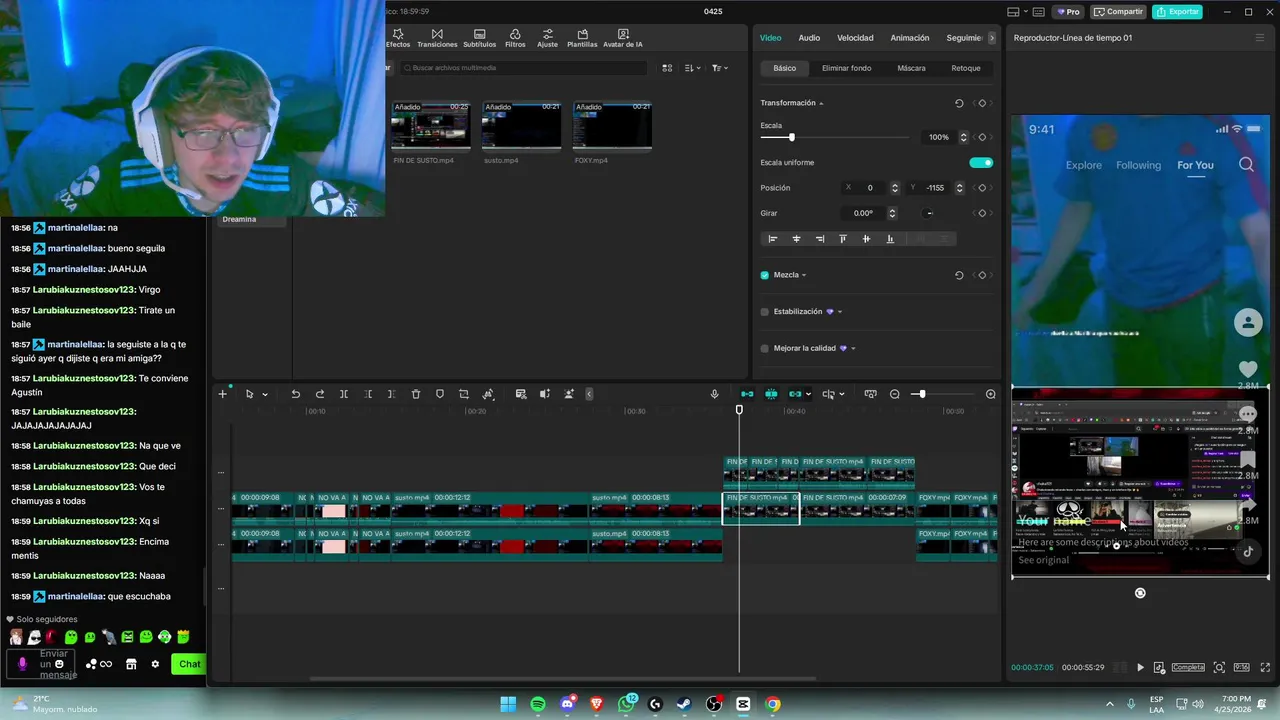Collapse the Transformación section

821,104
